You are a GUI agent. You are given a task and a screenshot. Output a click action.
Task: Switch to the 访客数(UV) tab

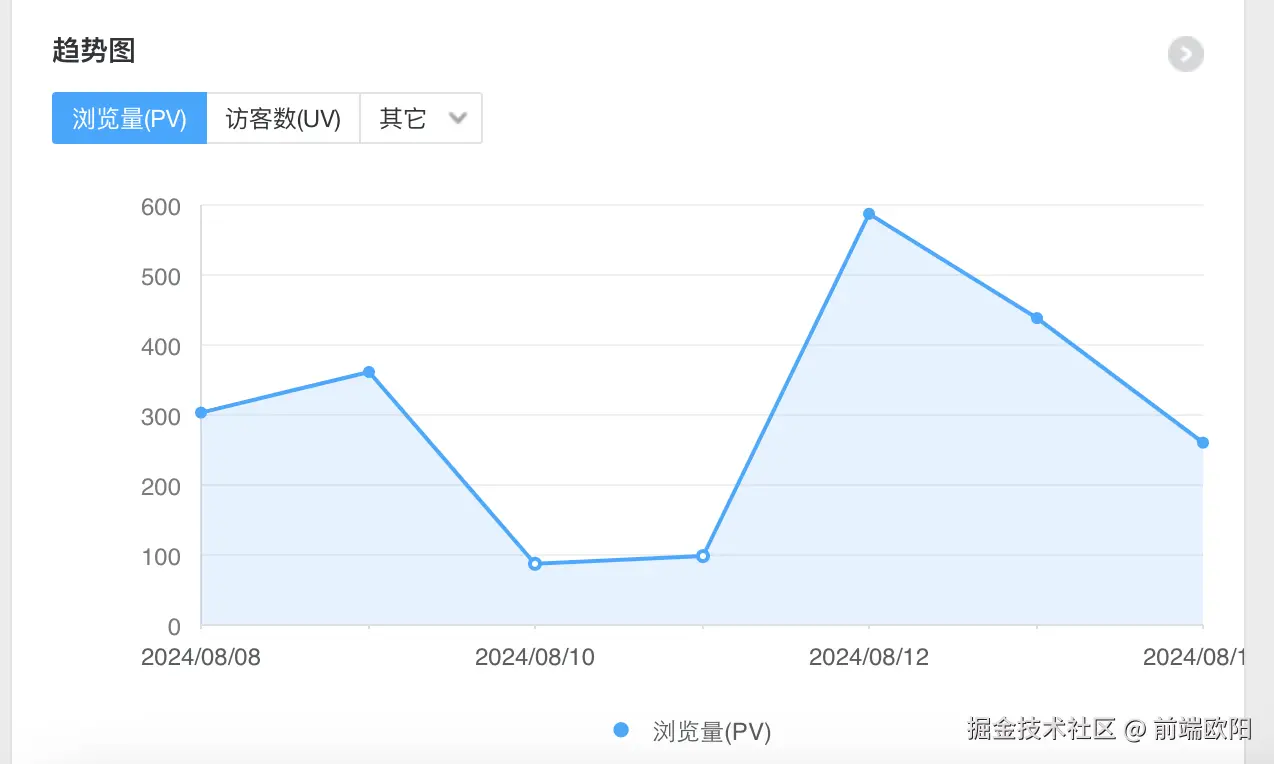tap(282, 118)
